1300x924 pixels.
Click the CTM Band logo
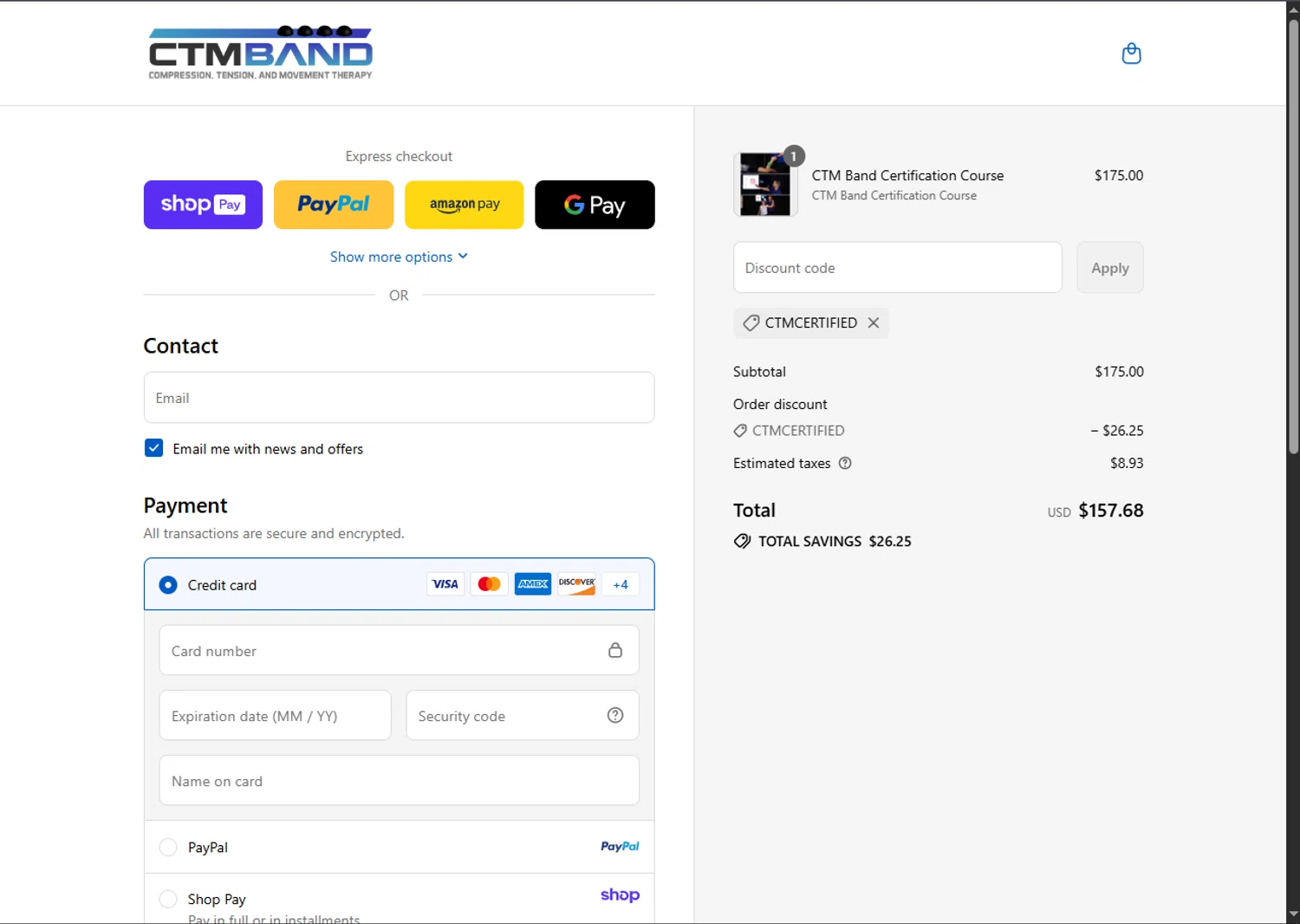coord(260,53)
